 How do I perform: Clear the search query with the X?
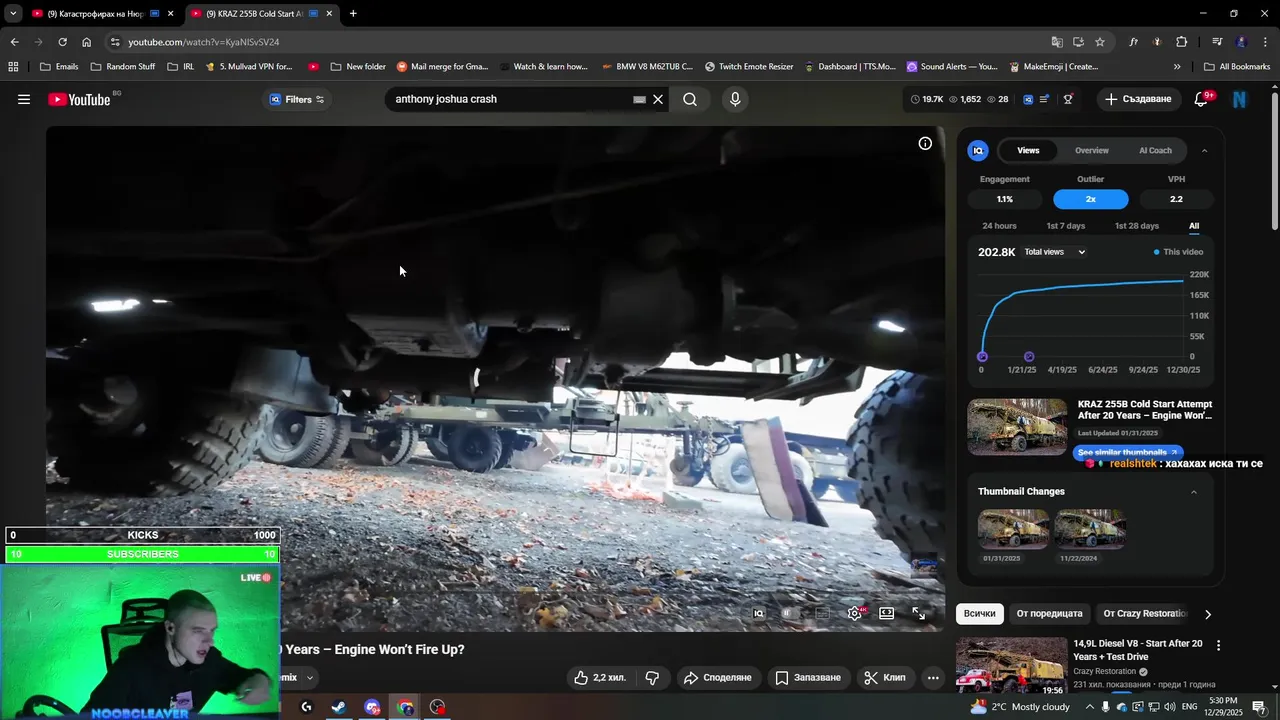click(x=658, y=99)
